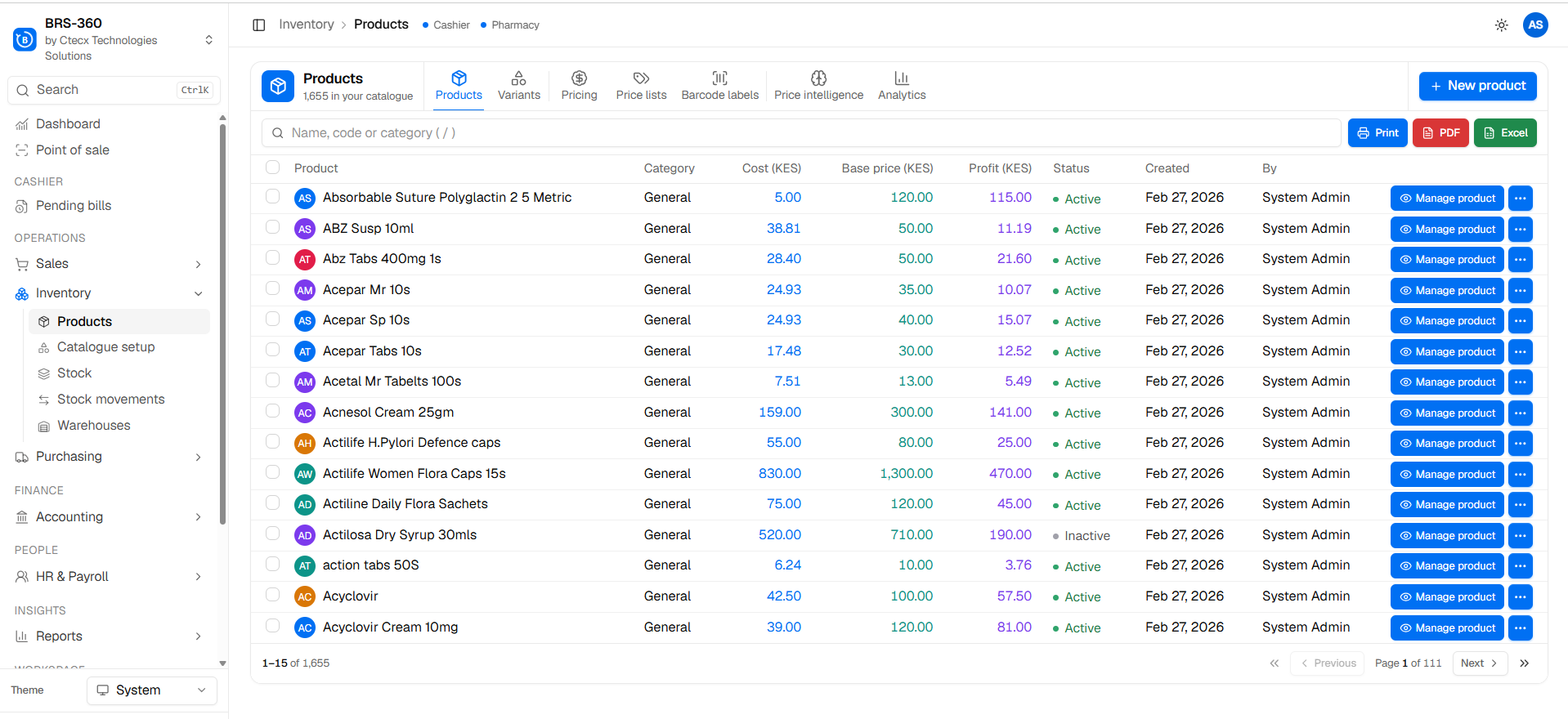This screenshot has height=719, width=1568.
Task: Click the Actilife H.Pylori AH avatar
Action: (x=305, y=443)
